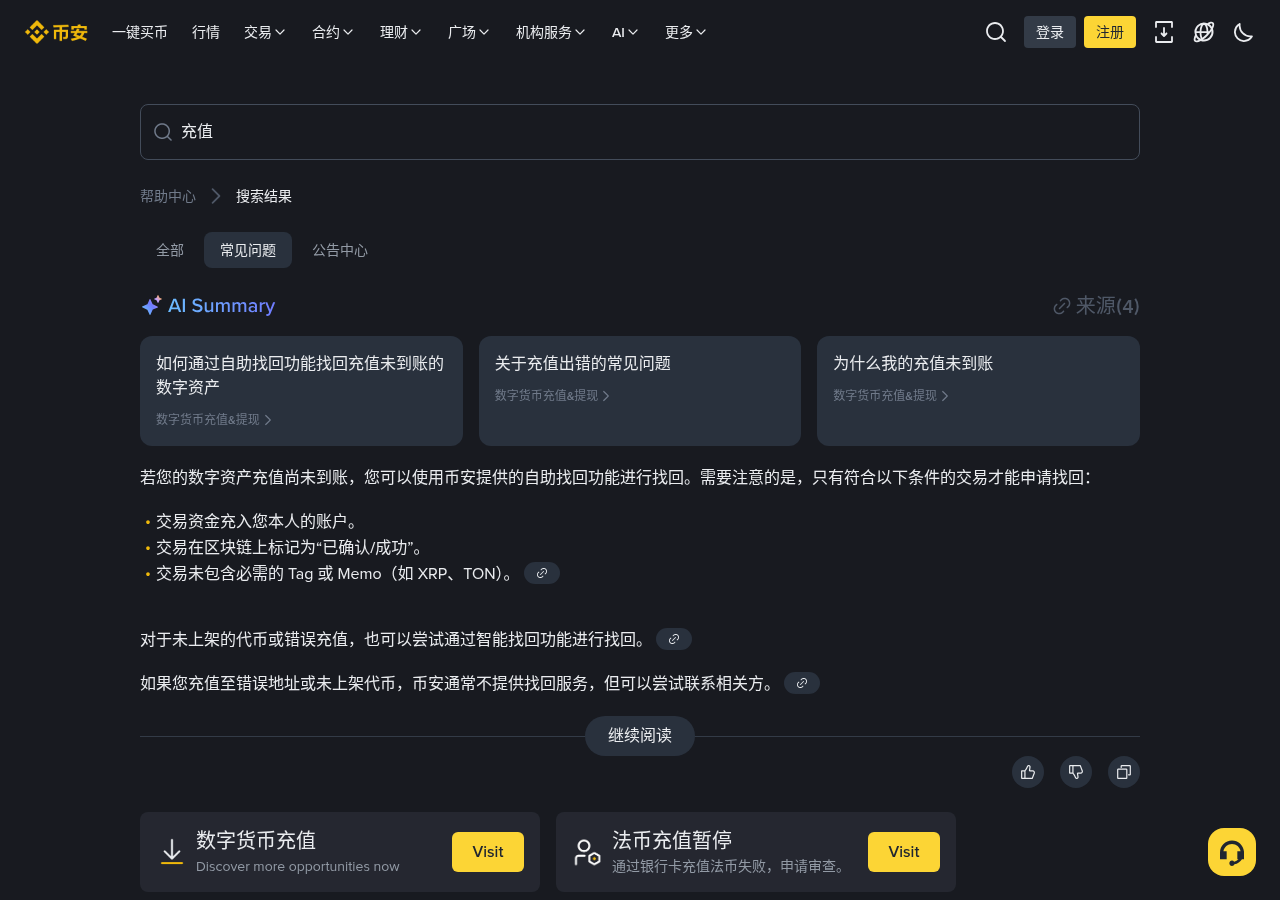
Task: Click the 法币充值暂停 user icon
Action: coord(588,852)
